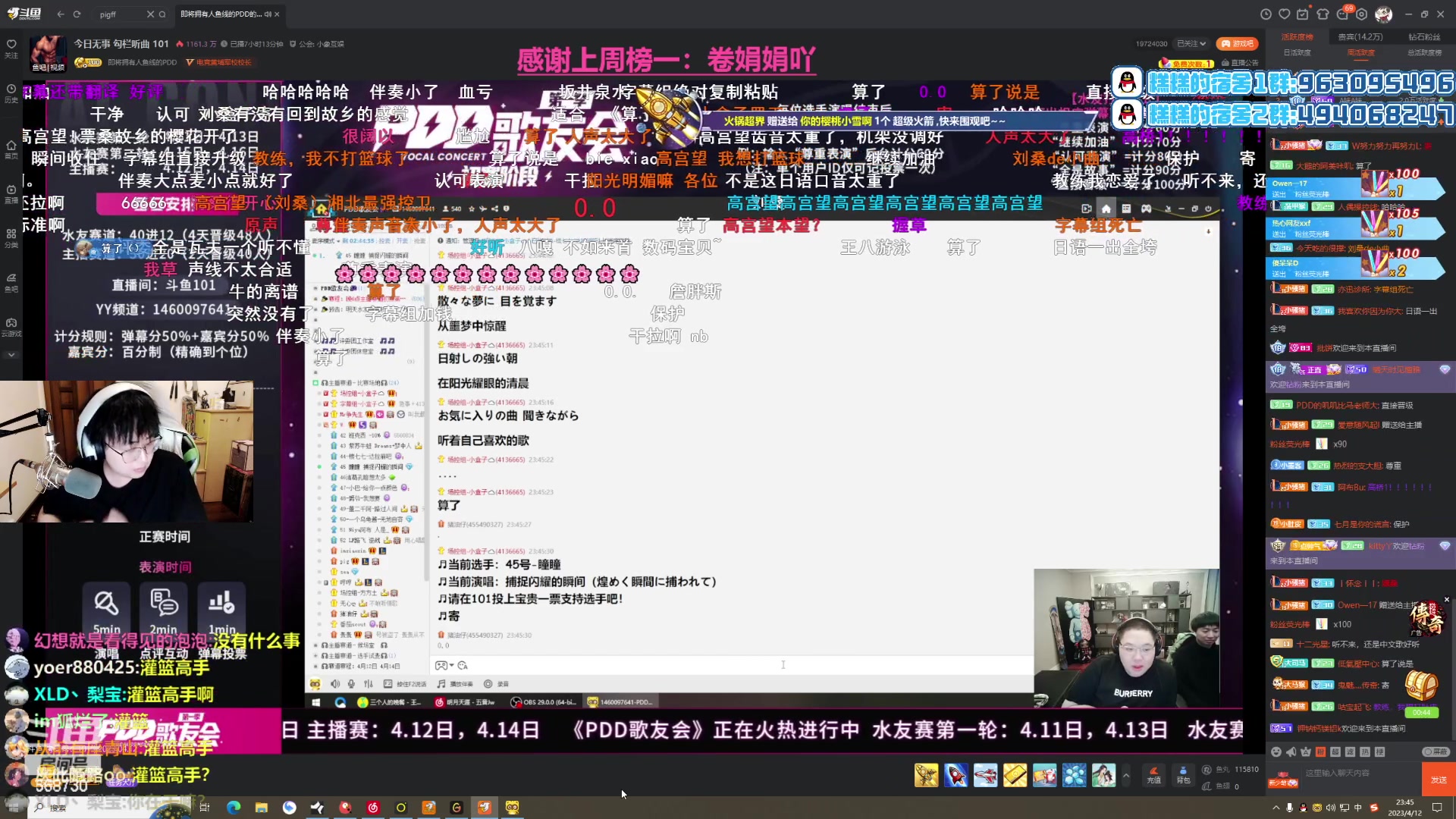Switch to the 活跃度榜 tab
This screenshot has width=1456, height=819.
(x=1297, y=36)
